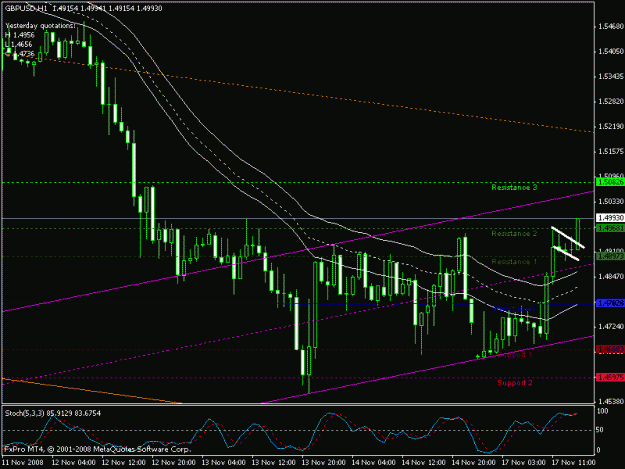
Task: Select the 'Yesterday quotations:' label
Action: [40, 26]
